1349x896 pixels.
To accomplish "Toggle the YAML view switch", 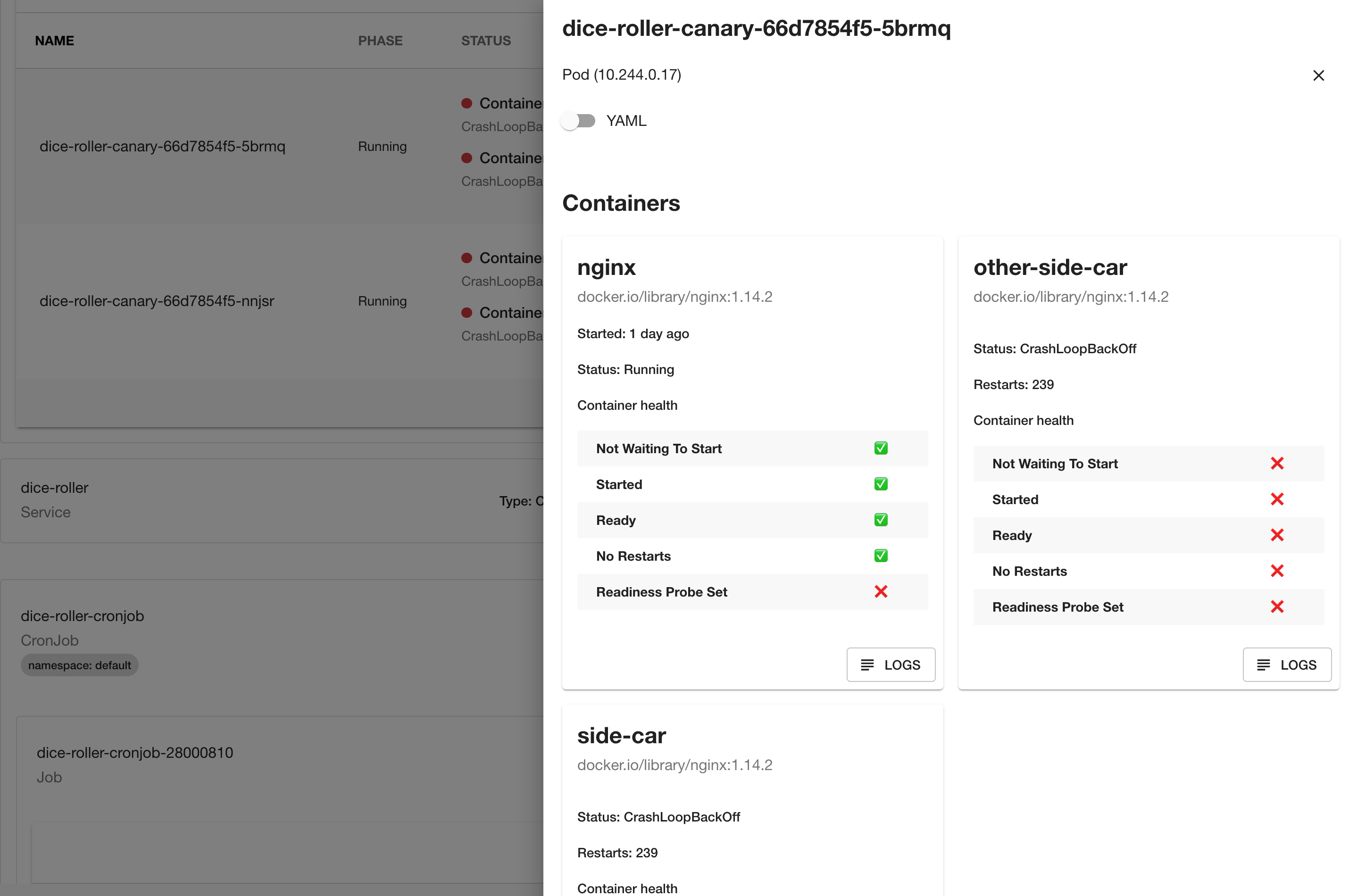I will (x=578, y=121).
